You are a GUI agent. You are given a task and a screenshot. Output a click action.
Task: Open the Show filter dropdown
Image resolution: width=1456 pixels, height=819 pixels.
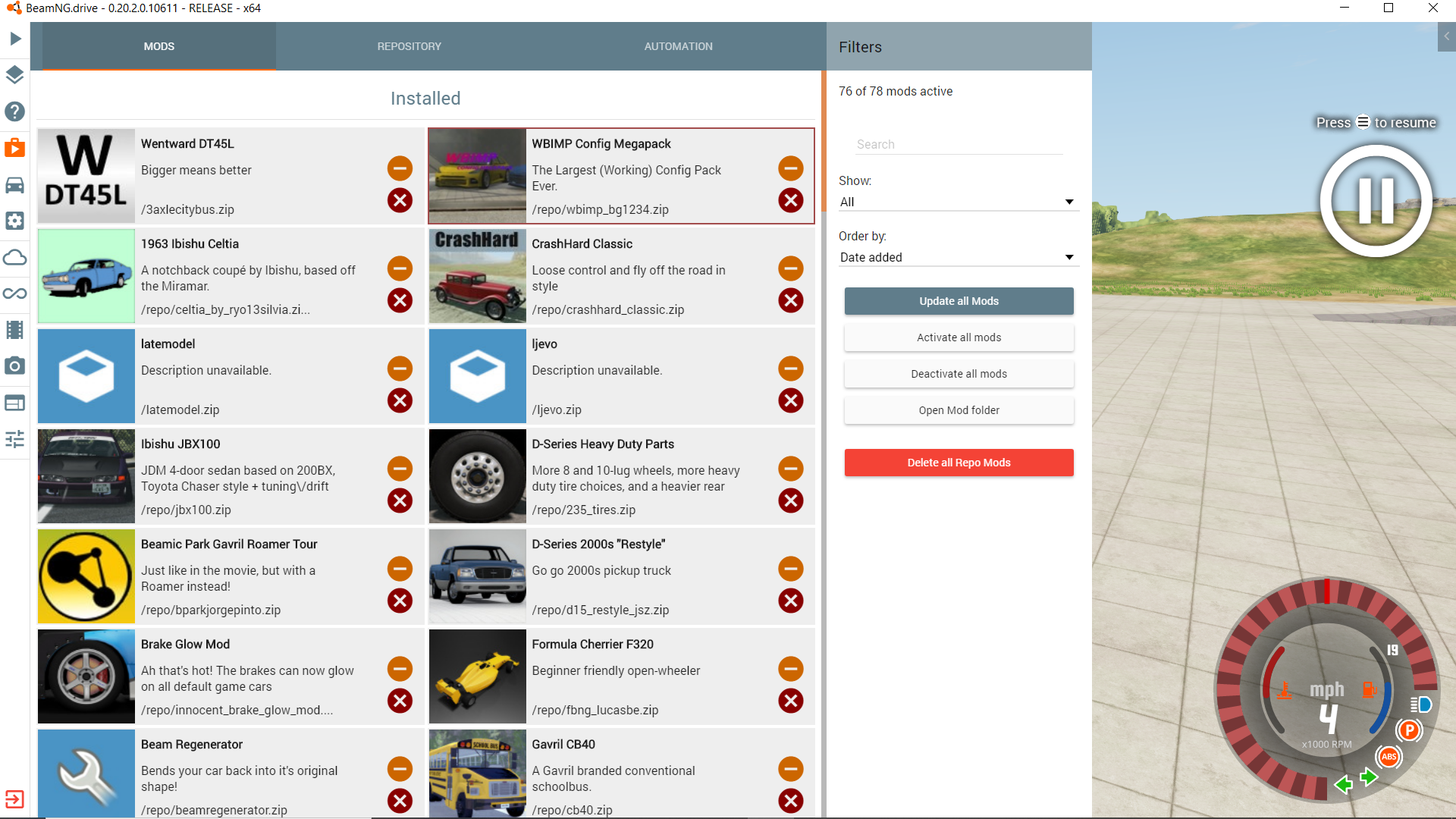point(959,202)
